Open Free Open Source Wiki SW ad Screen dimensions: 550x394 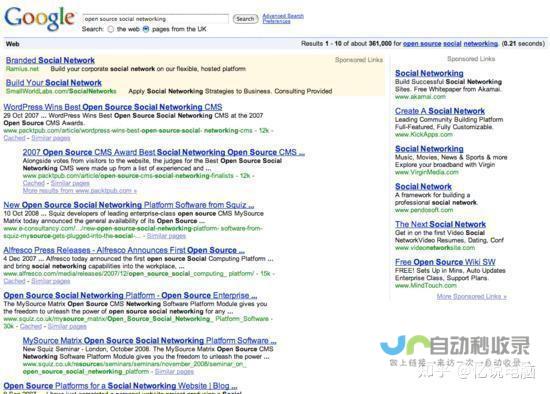tap(445, 262)
